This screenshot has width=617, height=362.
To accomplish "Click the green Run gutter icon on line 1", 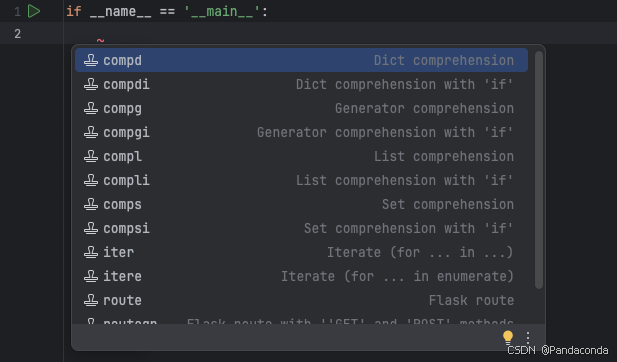I will (x=34, y=11).
